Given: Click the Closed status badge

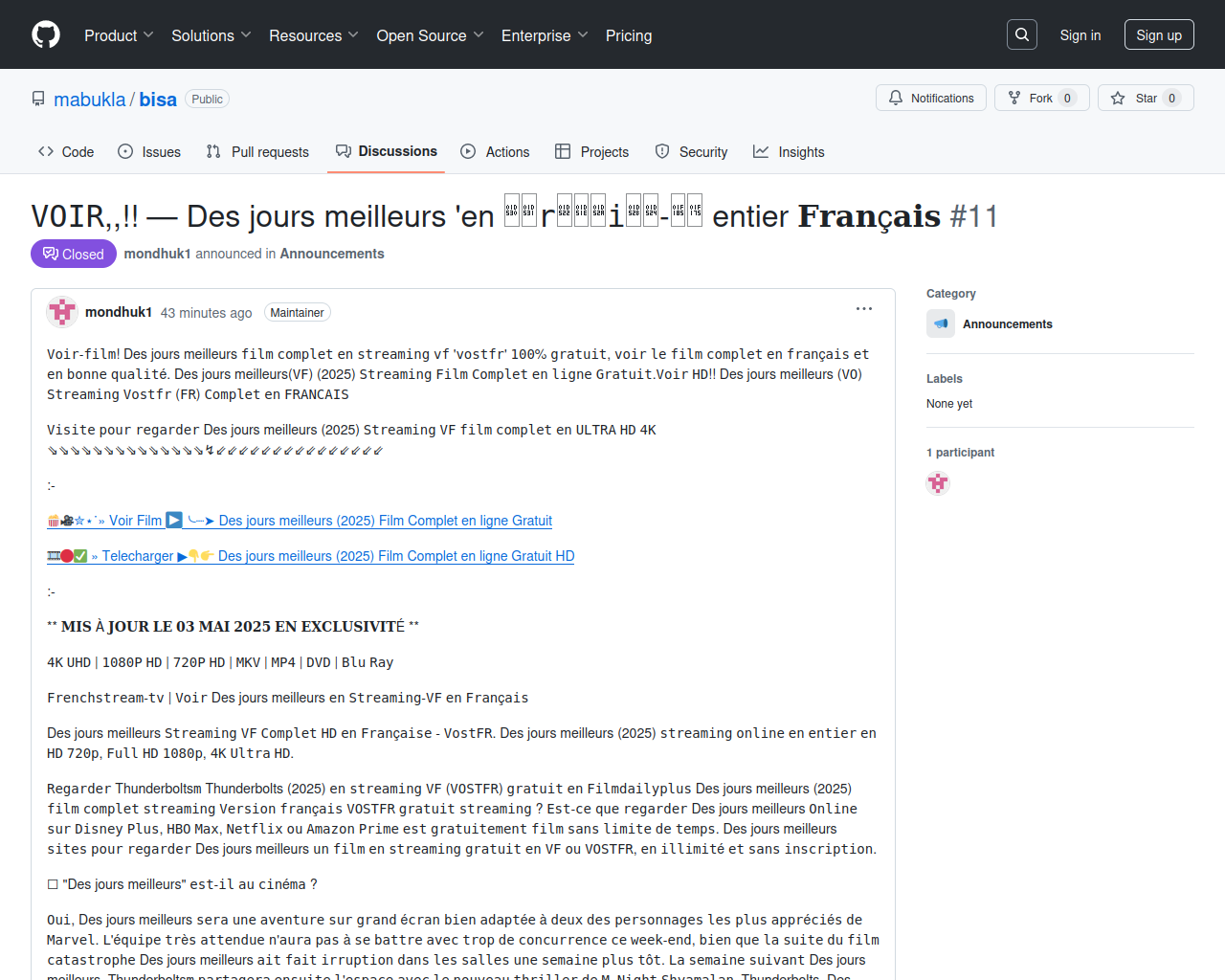Looking at the screenshot, I should point(74,254).
